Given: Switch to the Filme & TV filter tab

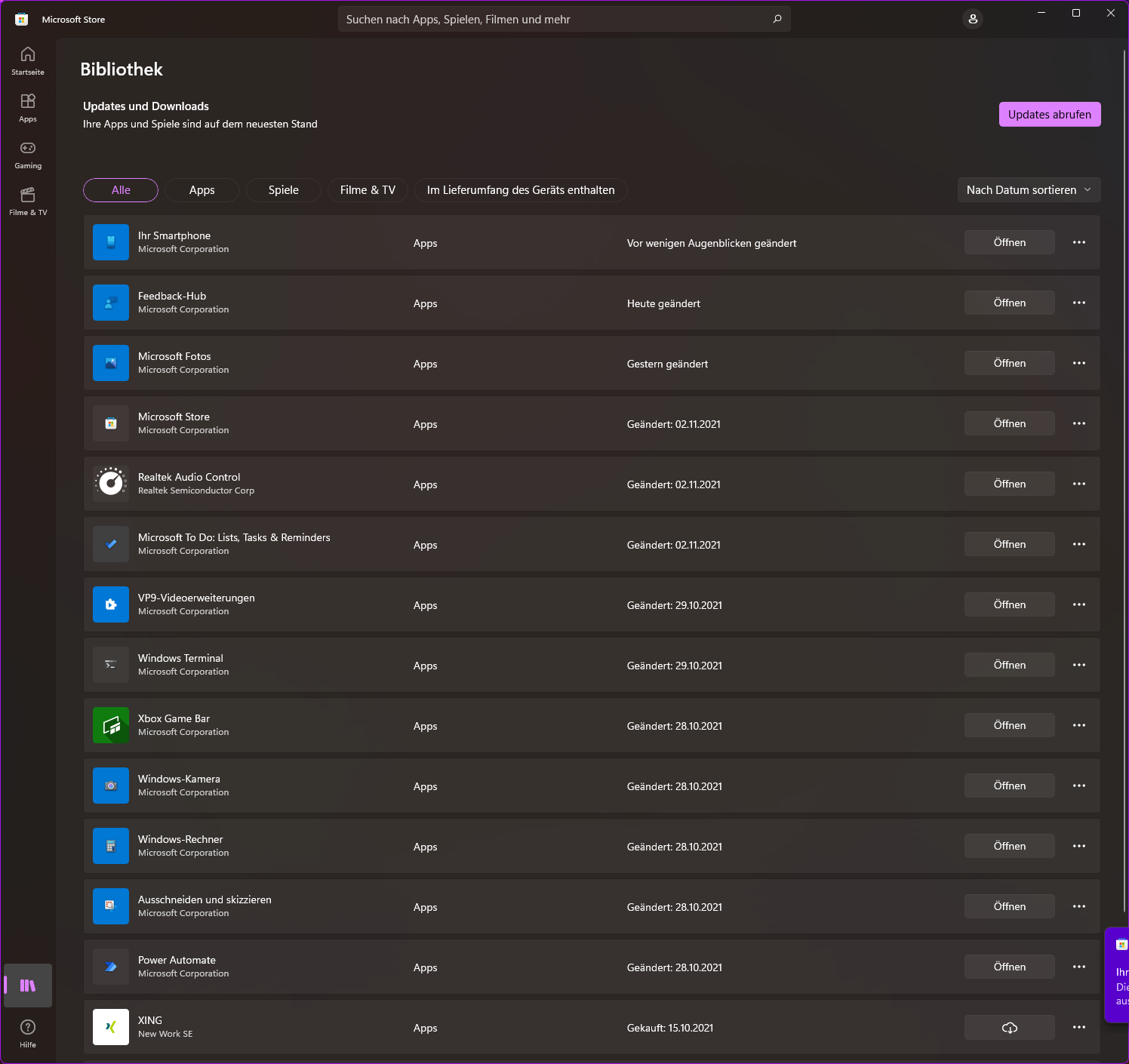Looking at the screenshot, I should pos(368,190).
